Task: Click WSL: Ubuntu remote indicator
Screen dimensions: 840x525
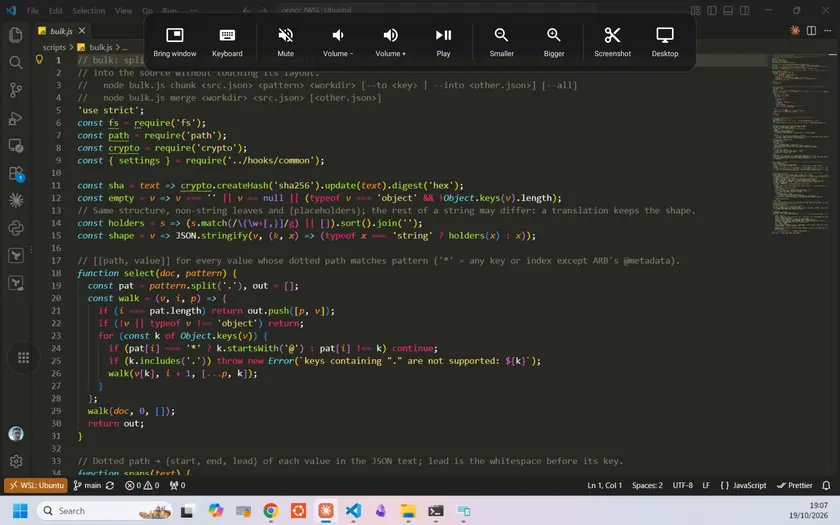Action: coord(36,485)
